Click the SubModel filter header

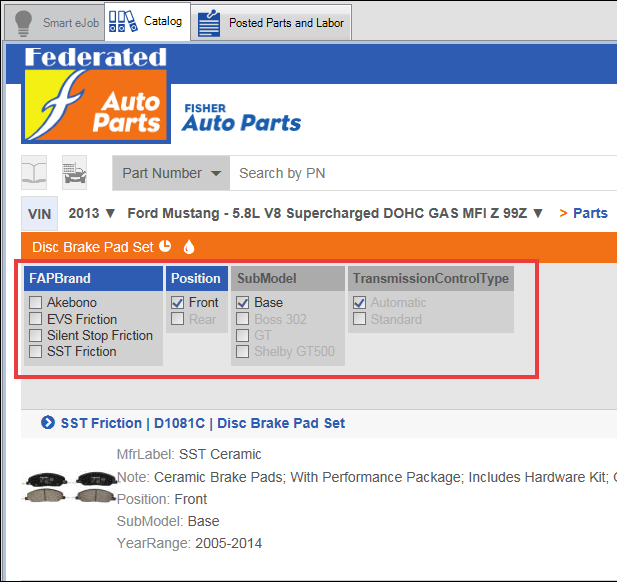click(x=288, y=278)
